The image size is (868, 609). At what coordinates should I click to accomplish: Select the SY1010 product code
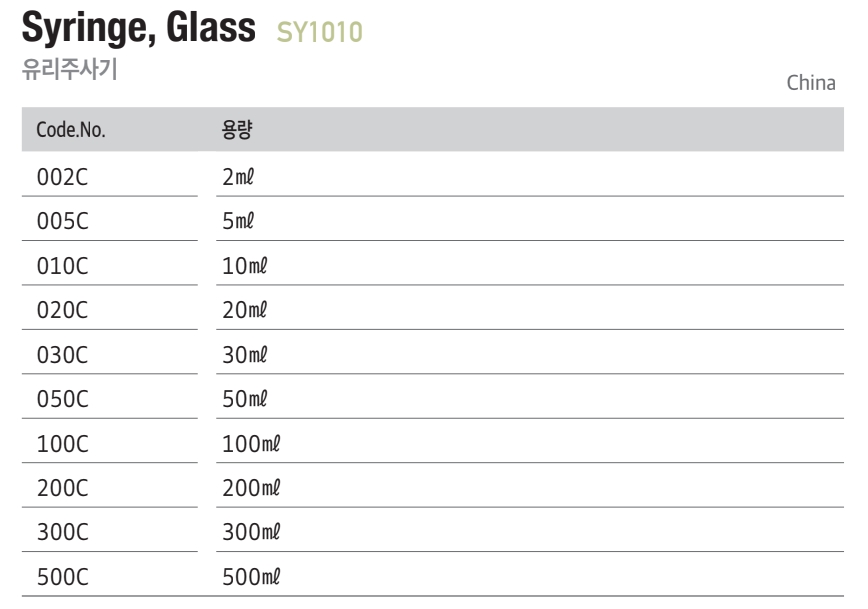319,32
